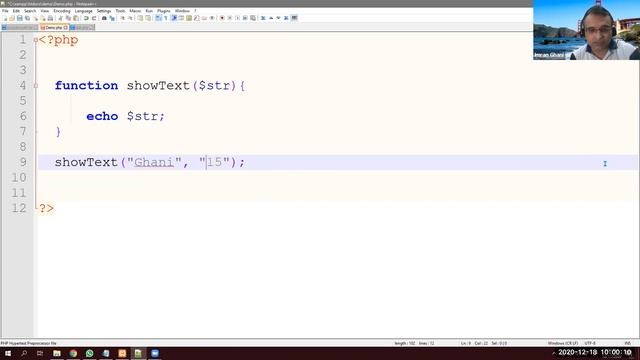Toggle the indent guide icon

[x=174, y=18]
